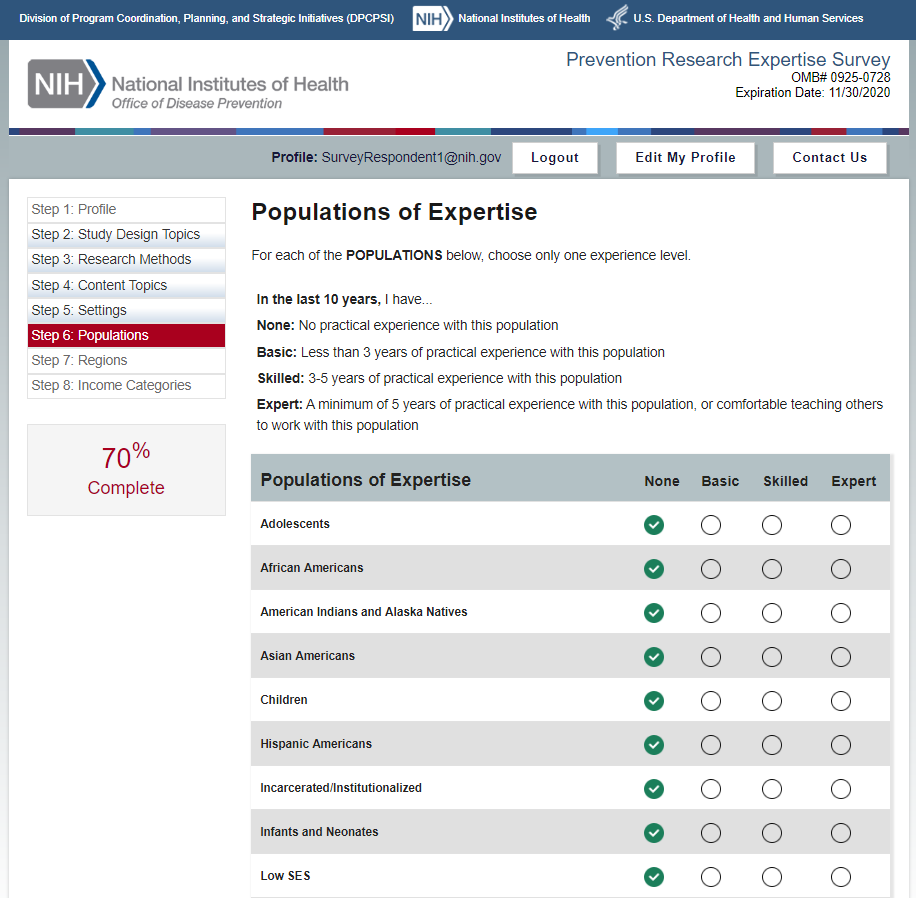This screenshot has height=898, width=916.
Task: Click the NIH Office of Disease Prevention logo
Action: [x=188, y=85]
